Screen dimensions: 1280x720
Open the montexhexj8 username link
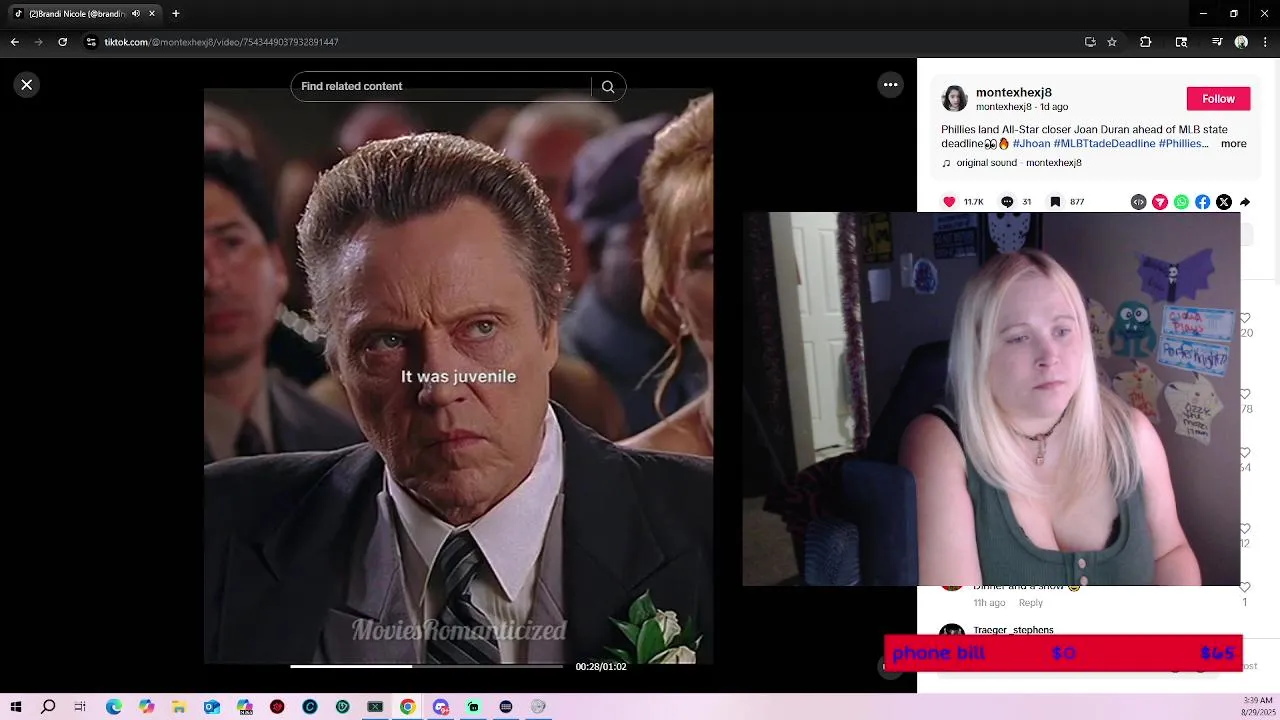pos(1014,92)
